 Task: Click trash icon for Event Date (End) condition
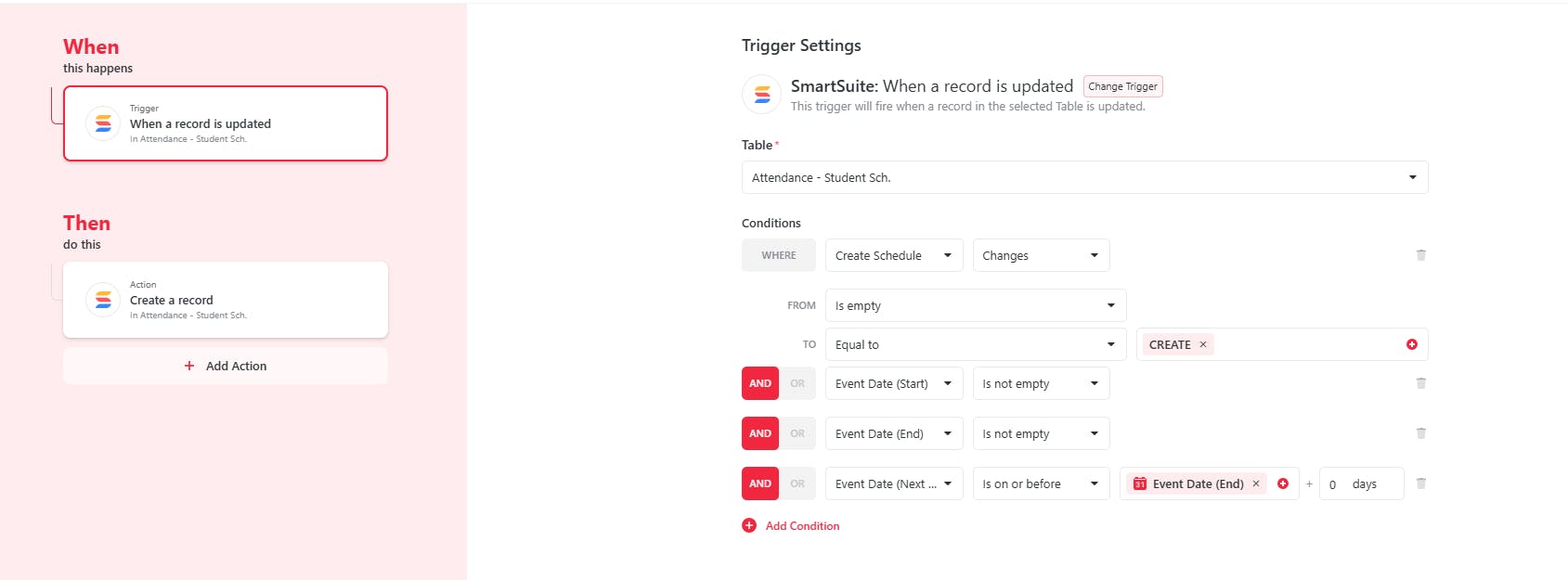click(x=1420, y=433)
